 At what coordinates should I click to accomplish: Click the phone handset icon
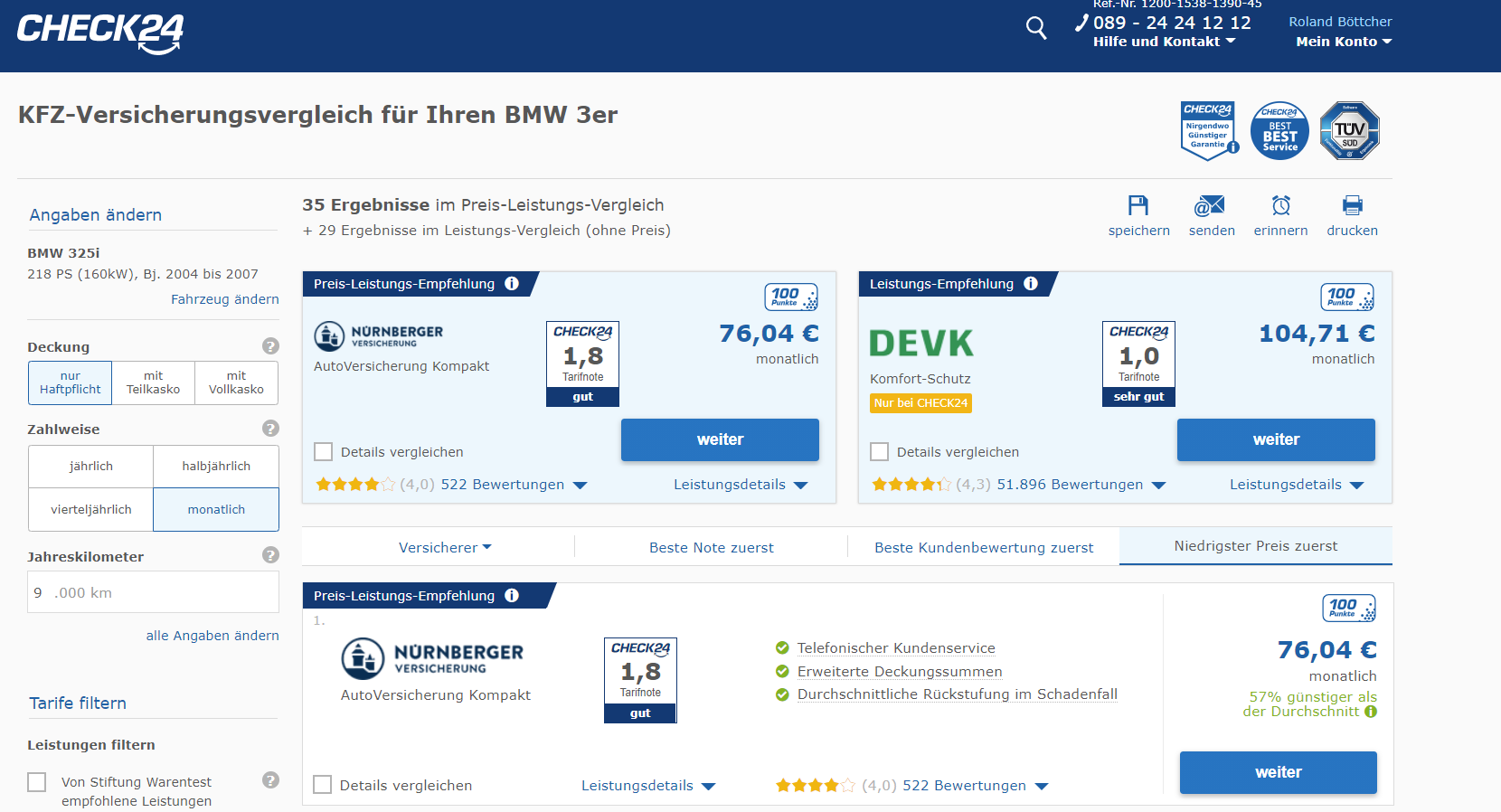coord(1081,23)
